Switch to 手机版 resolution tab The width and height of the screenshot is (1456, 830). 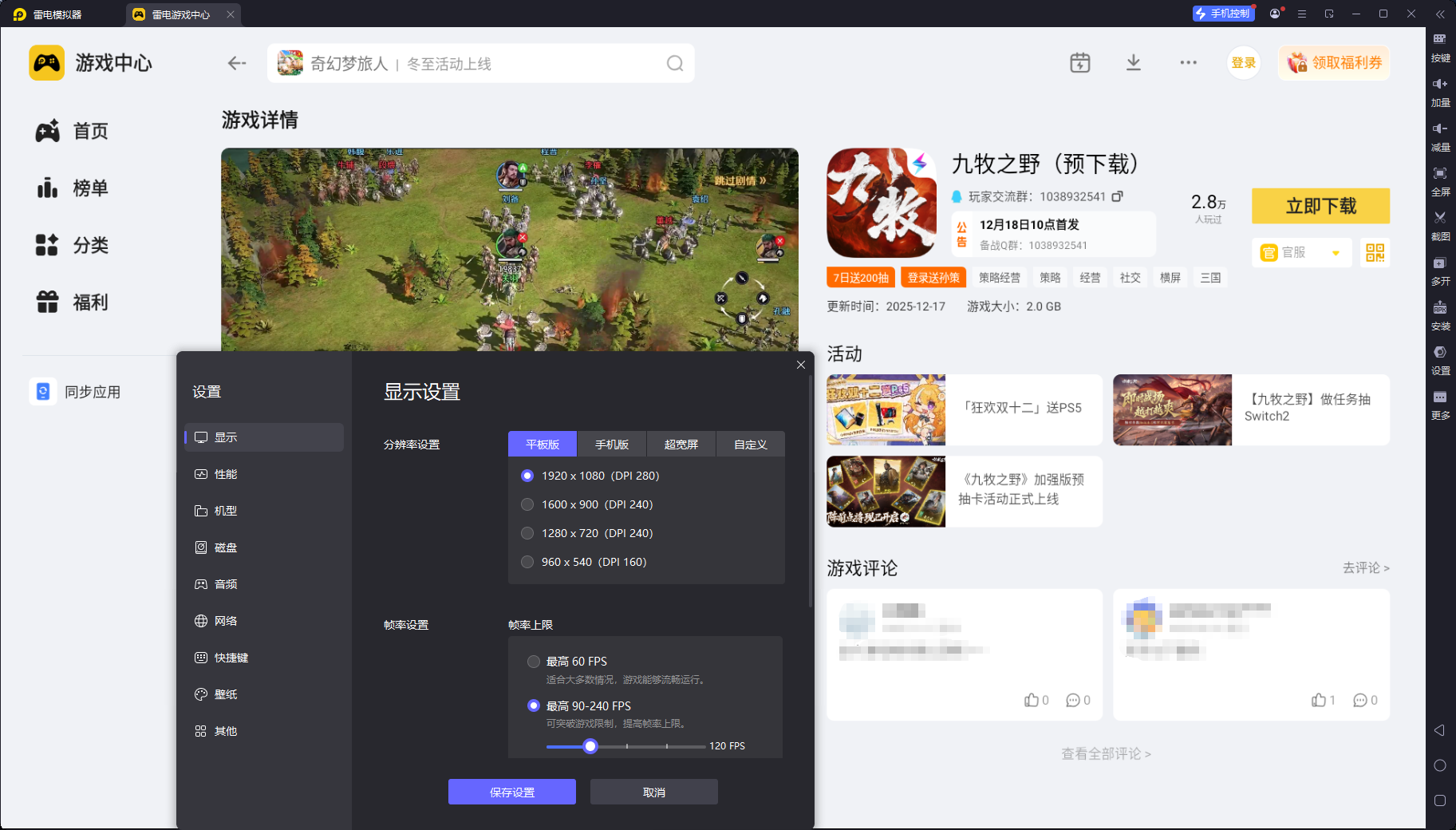(612, 445)
